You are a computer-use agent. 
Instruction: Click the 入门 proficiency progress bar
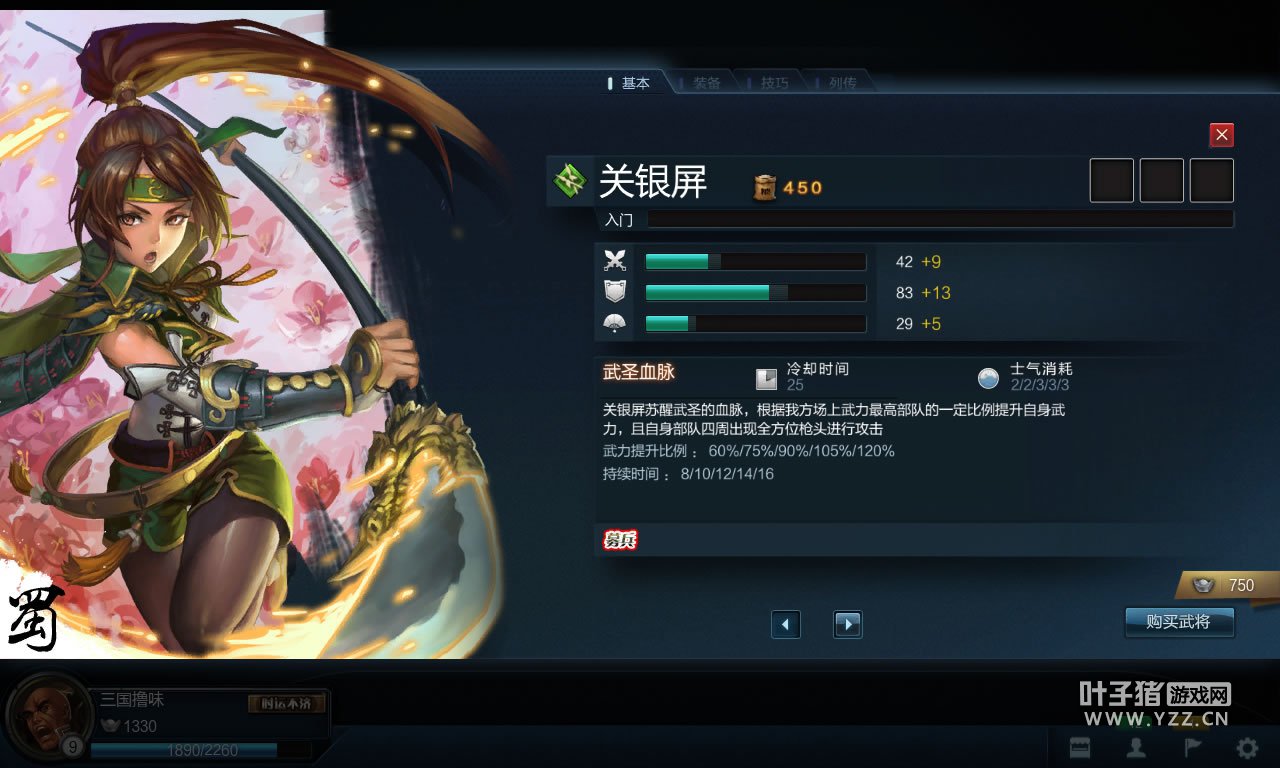[x=940, y=219]
